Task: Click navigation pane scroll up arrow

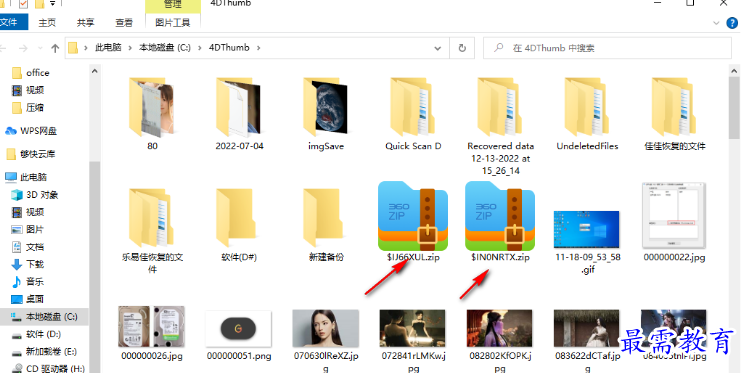Action: point(94,71)
